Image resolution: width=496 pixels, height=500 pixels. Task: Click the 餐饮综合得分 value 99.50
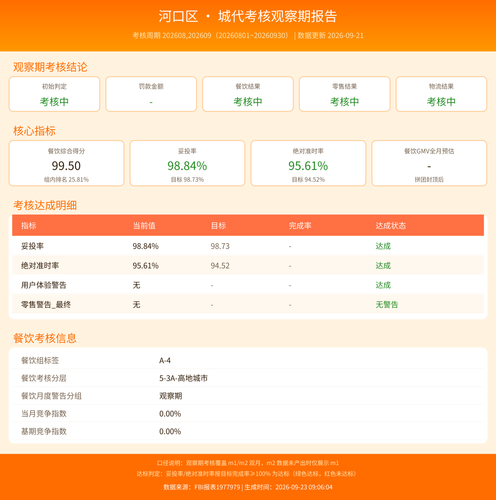pyautogui.click(x=66, y=166)
